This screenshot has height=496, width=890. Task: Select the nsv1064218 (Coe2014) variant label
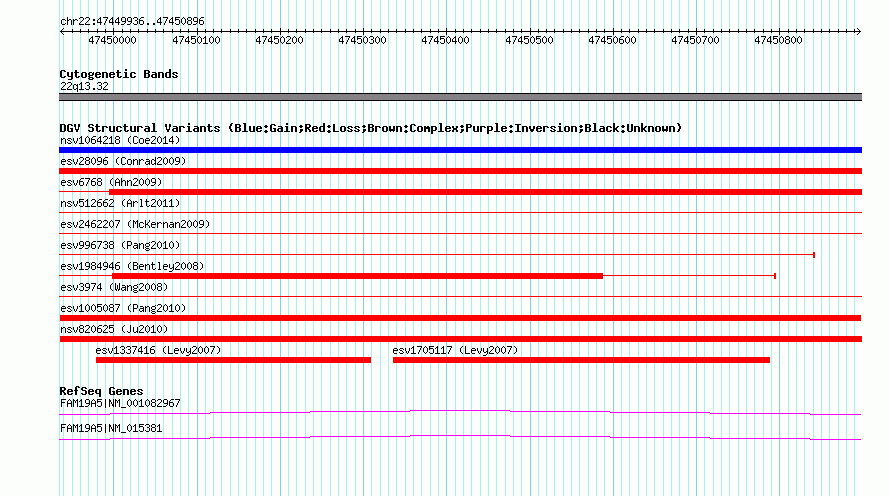(120, 140)
